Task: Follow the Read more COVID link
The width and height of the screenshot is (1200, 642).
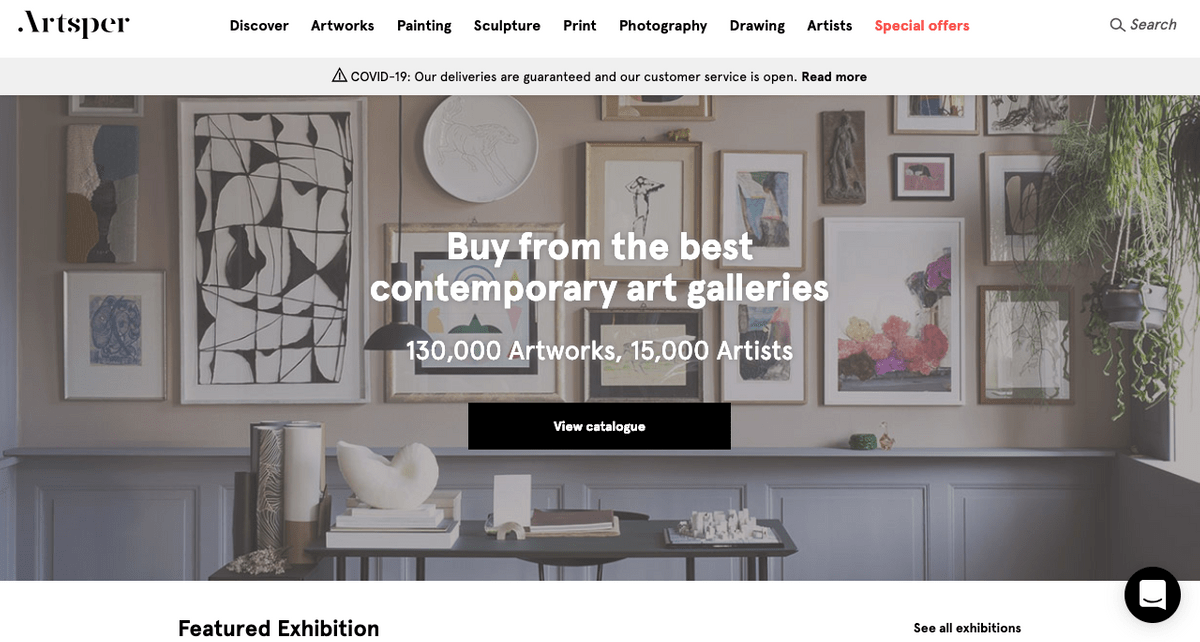Action: (x=834, y=77)
